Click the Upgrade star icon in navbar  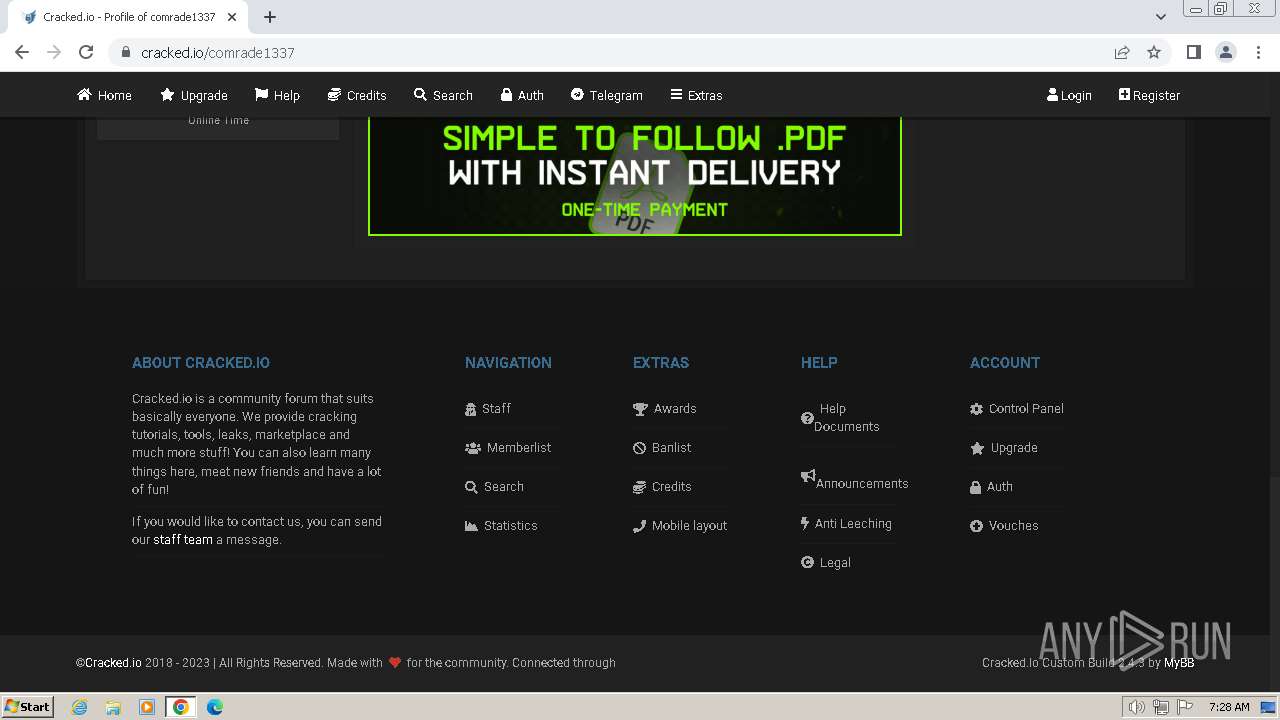click(167, 95)
